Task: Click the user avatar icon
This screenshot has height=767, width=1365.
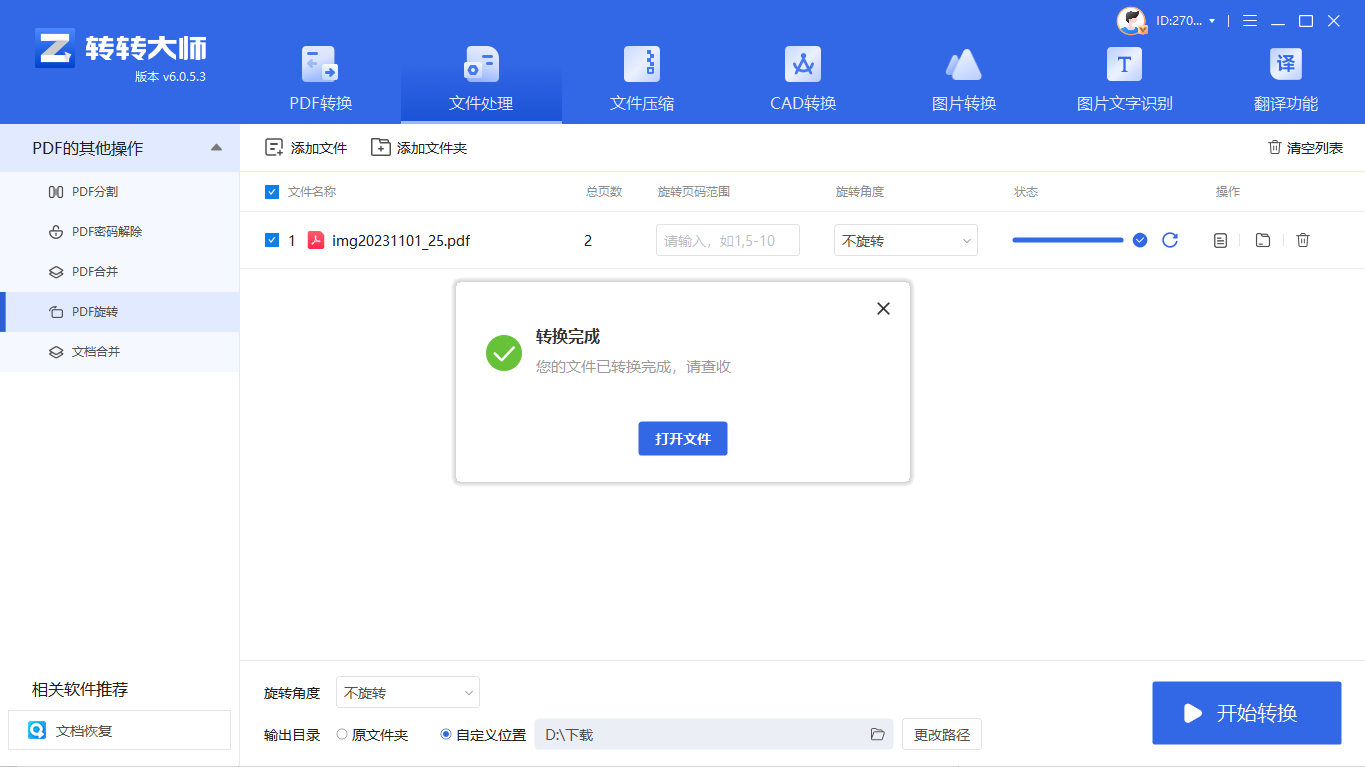Action: click(1131, 21)
